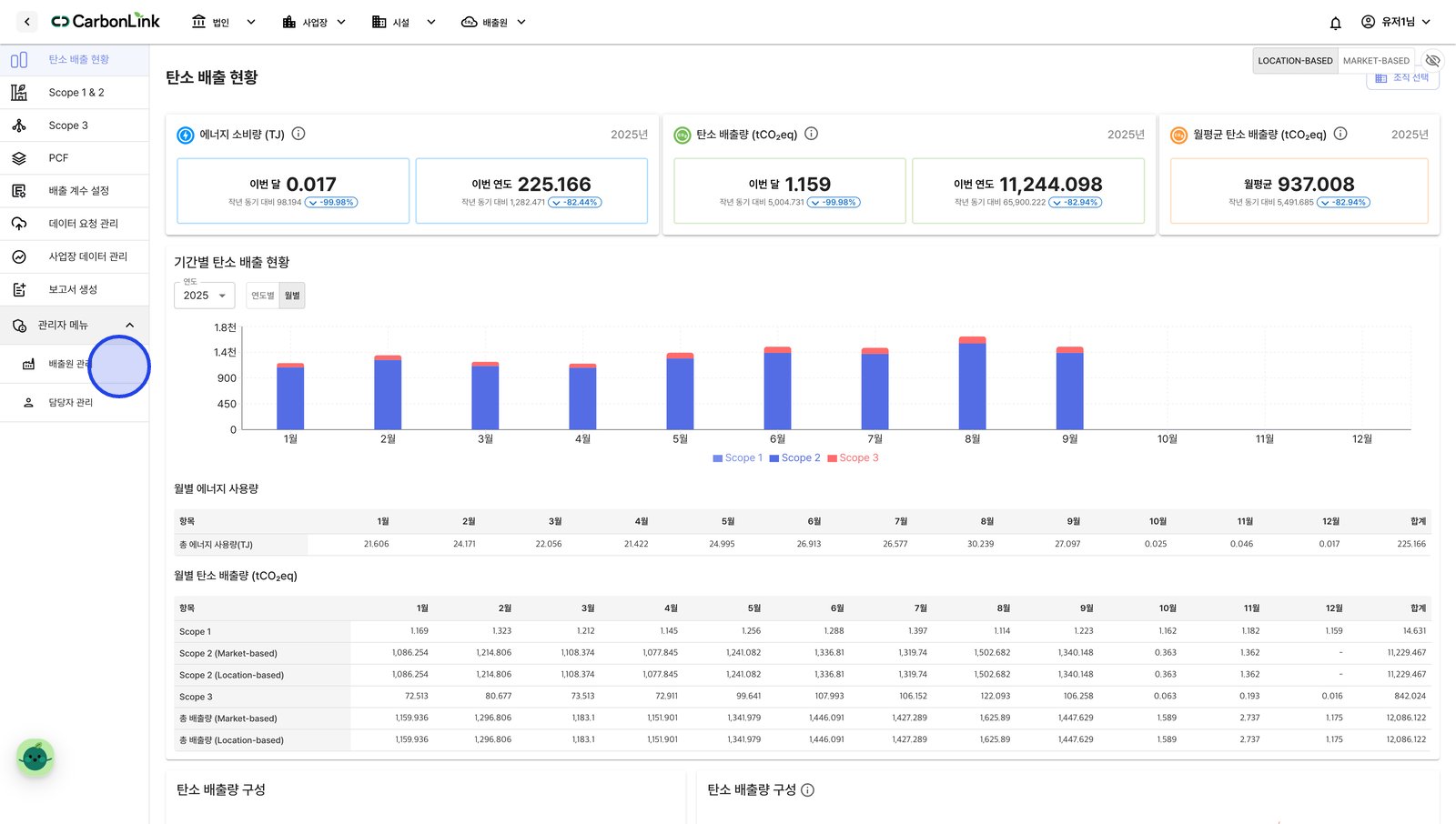
Task: Show info for 에너지 소비량 (TJ)
Action: point(298,134)
